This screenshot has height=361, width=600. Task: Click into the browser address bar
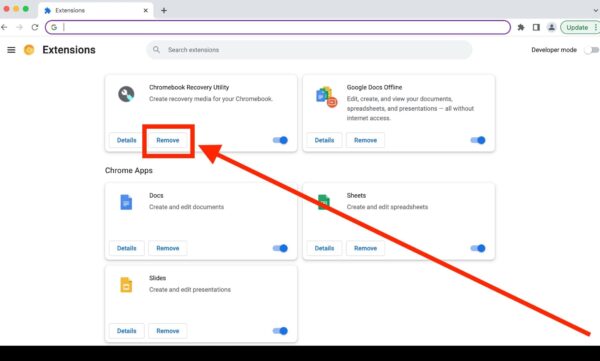(278, 27)
